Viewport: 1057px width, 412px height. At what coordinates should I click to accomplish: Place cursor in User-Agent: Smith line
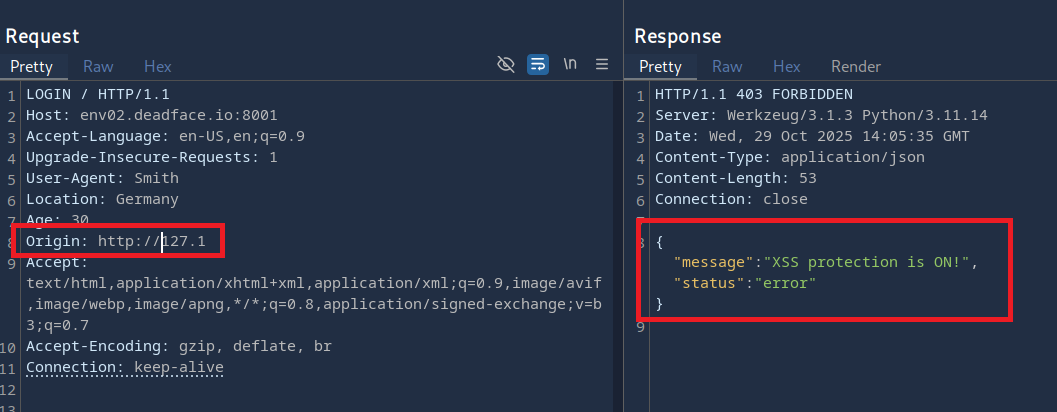pos(102,179)
